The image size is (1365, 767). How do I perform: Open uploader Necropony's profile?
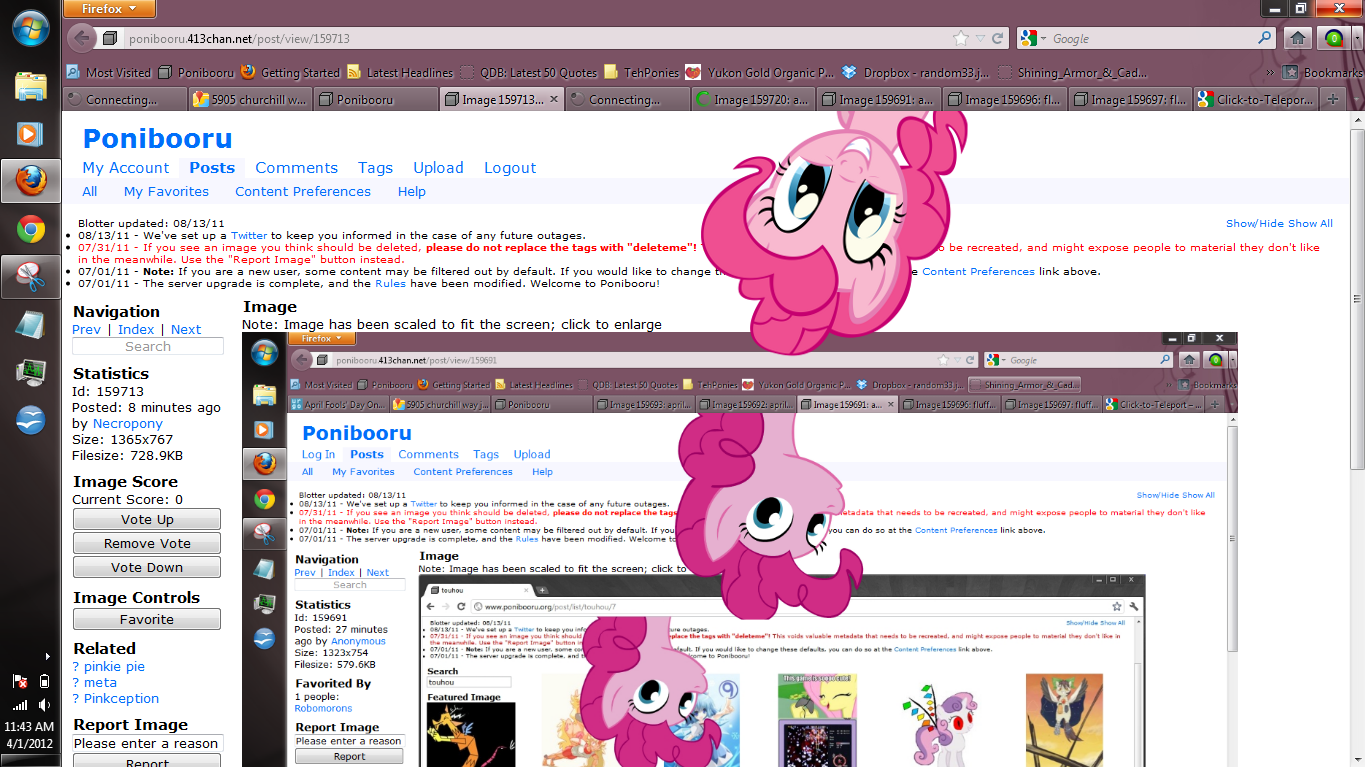pyautogui.click(x=128, y=423)
